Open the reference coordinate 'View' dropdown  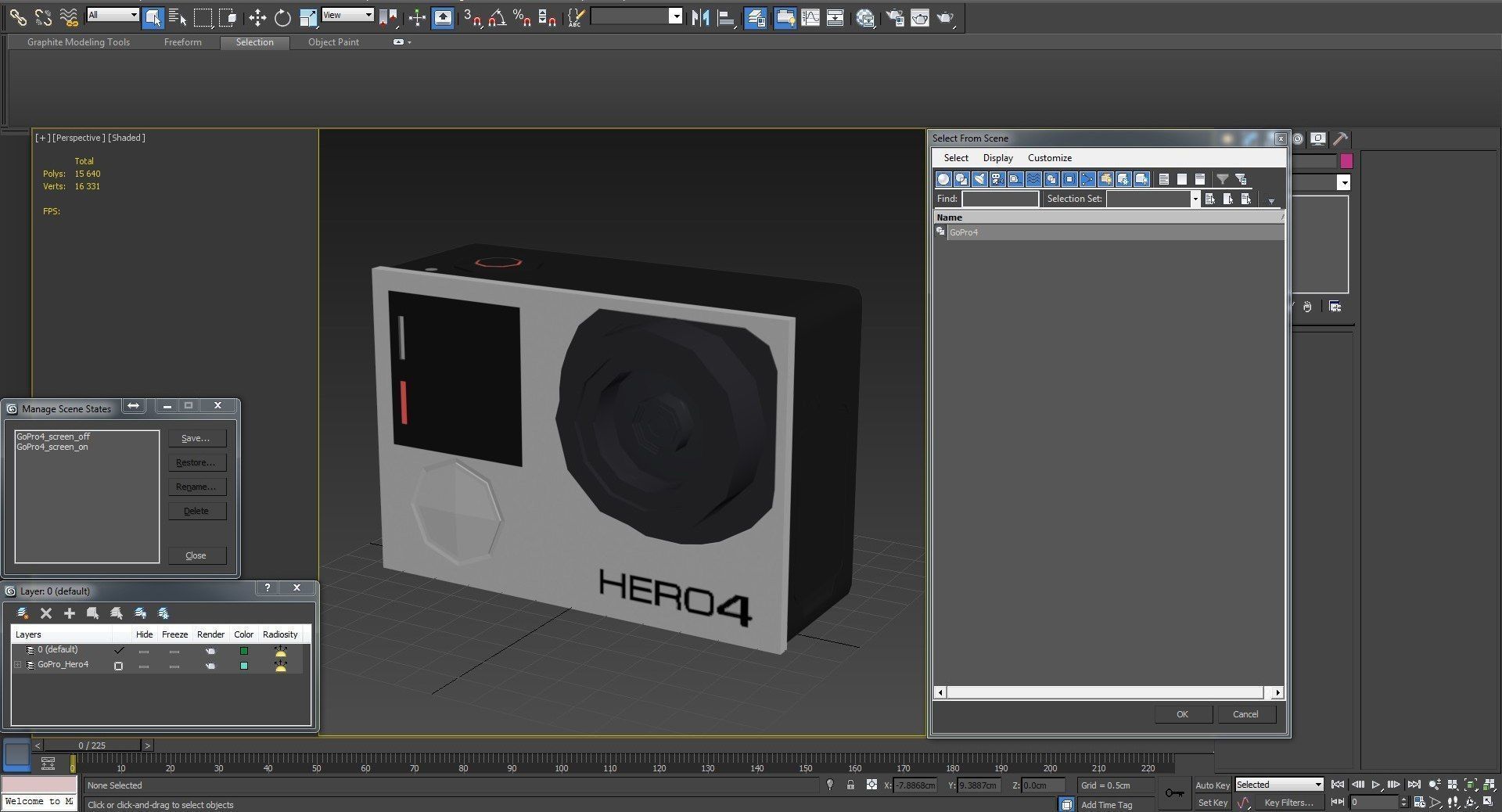(347, 15)
